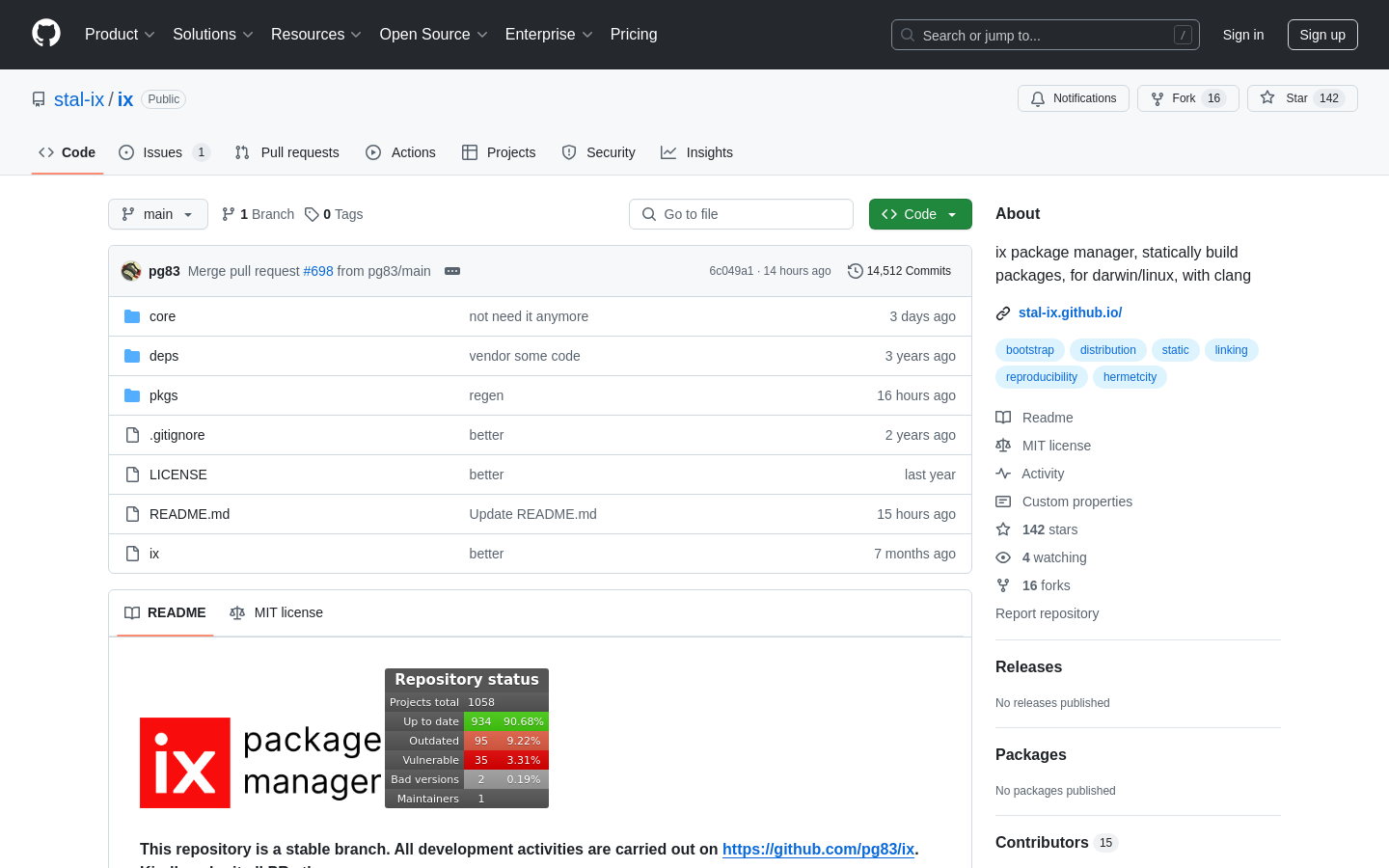View the 1 Branch link
1389x868 pixels.
tap(258, 214)
